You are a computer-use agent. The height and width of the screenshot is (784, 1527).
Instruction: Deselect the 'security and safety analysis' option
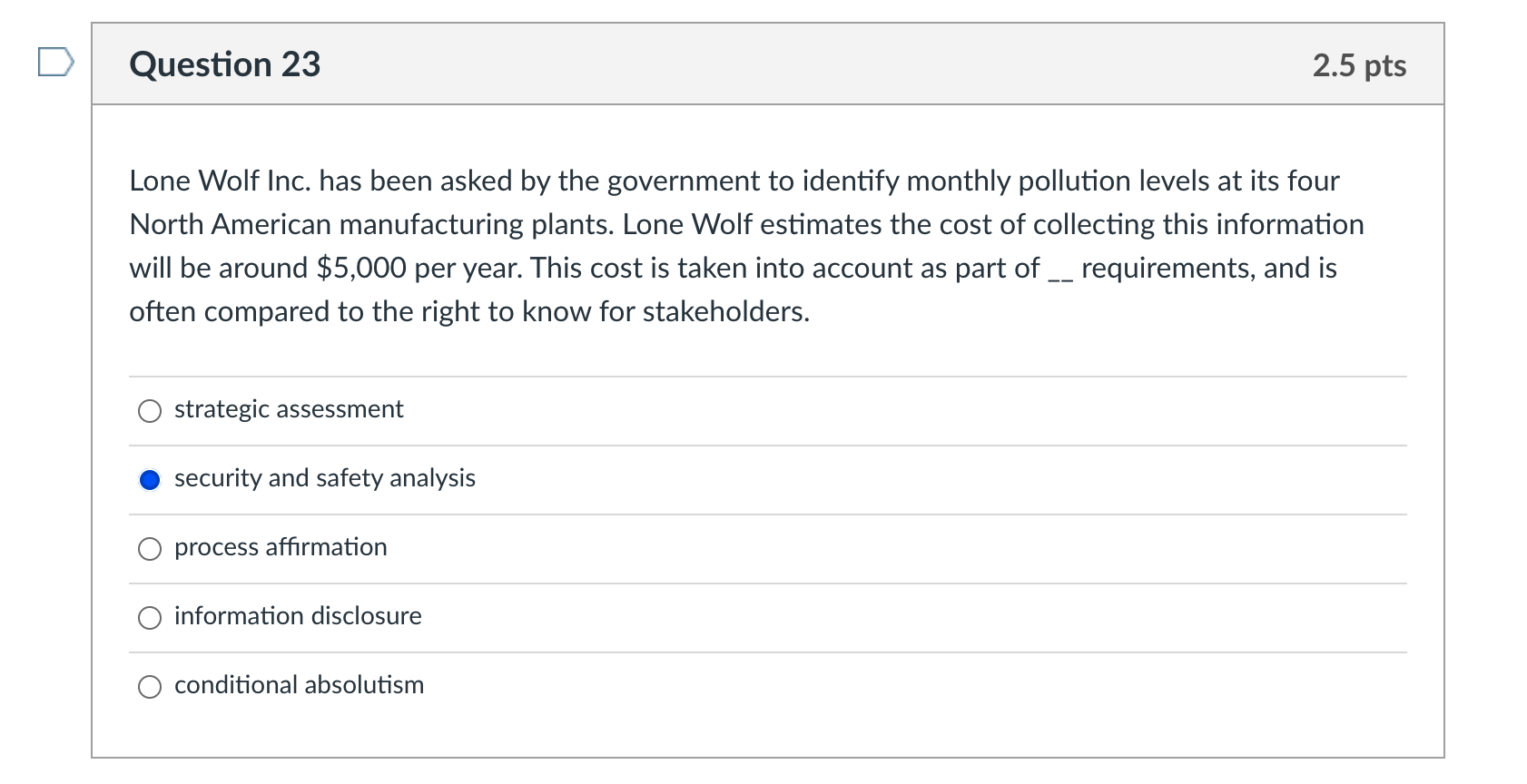[150, 479]
